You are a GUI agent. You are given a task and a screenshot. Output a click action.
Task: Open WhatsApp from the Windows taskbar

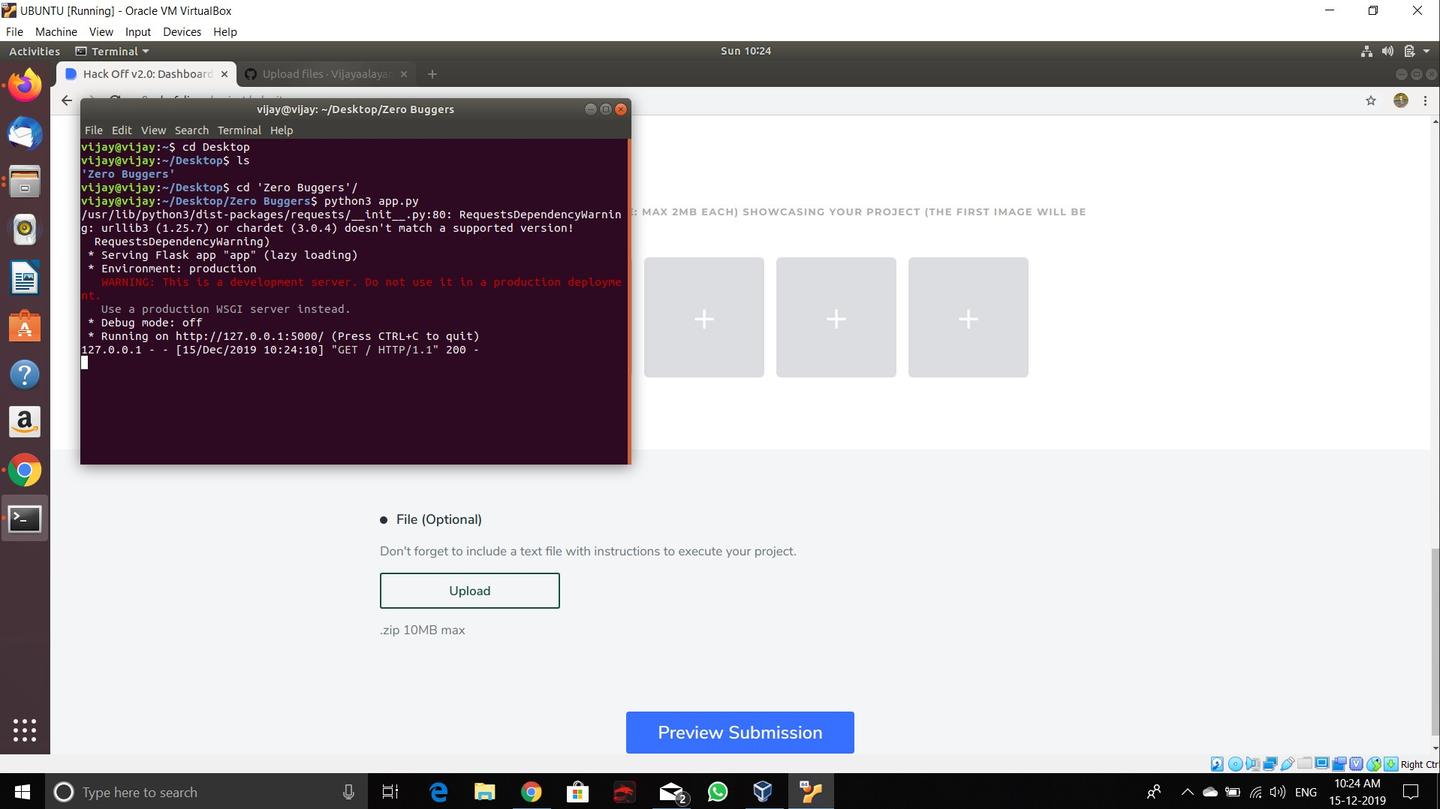[718, 791]
